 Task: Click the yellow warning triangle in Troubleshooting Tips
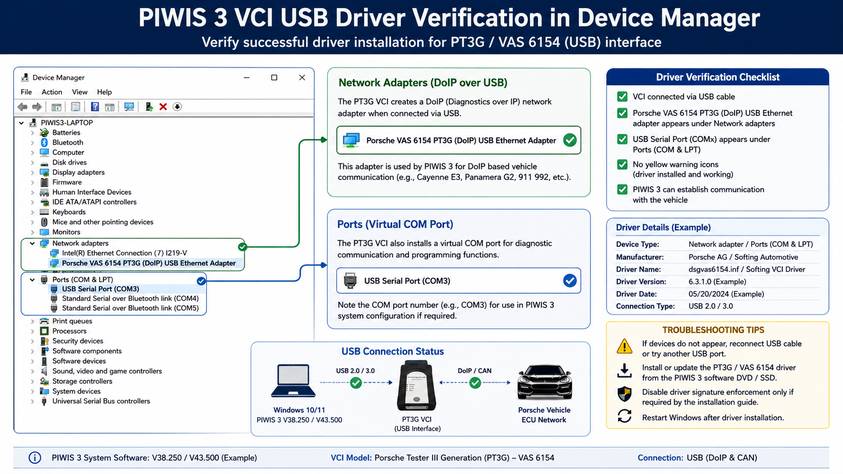click(624, 346)
